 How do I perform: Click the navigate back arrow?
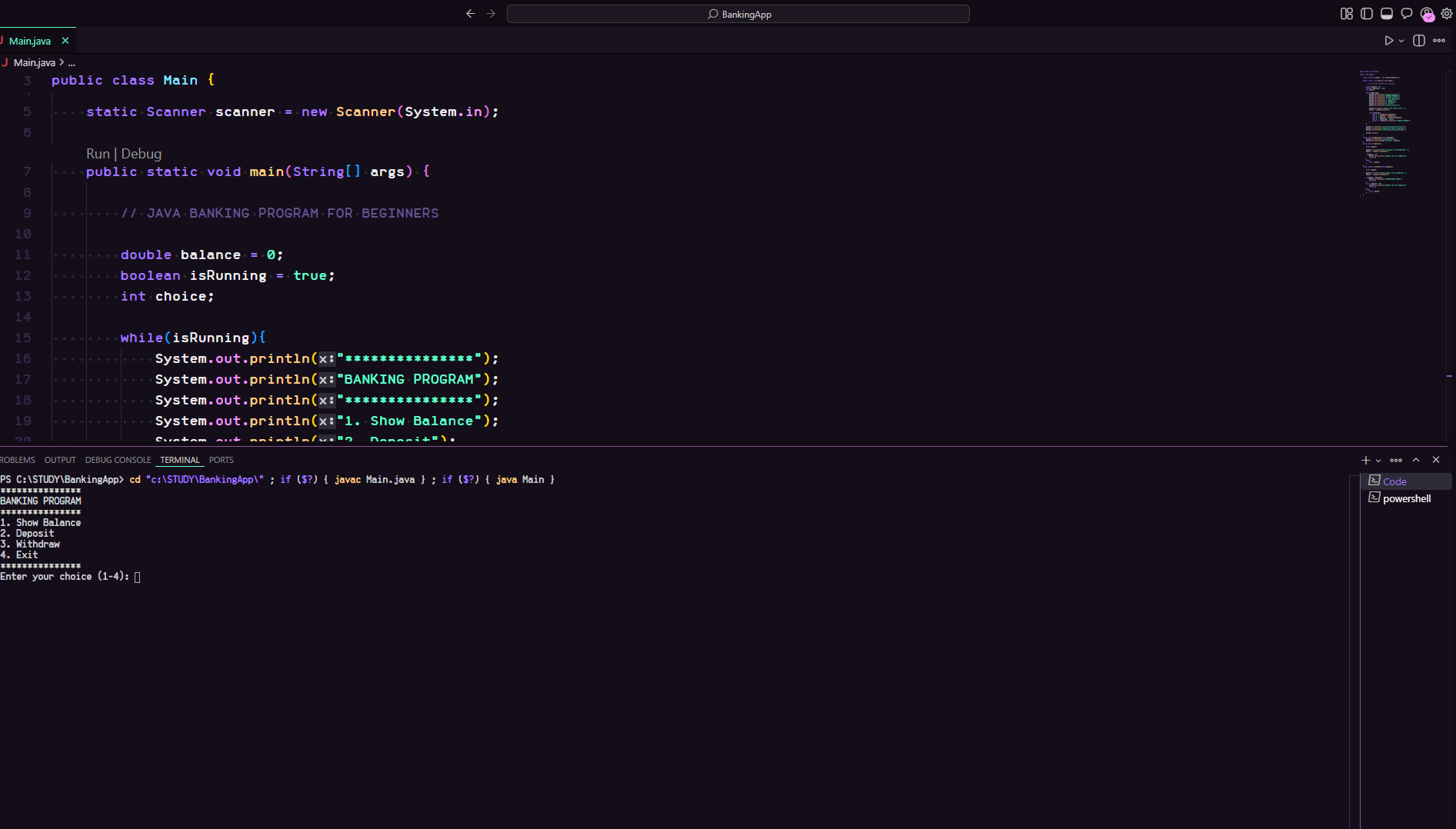point(470,13)
